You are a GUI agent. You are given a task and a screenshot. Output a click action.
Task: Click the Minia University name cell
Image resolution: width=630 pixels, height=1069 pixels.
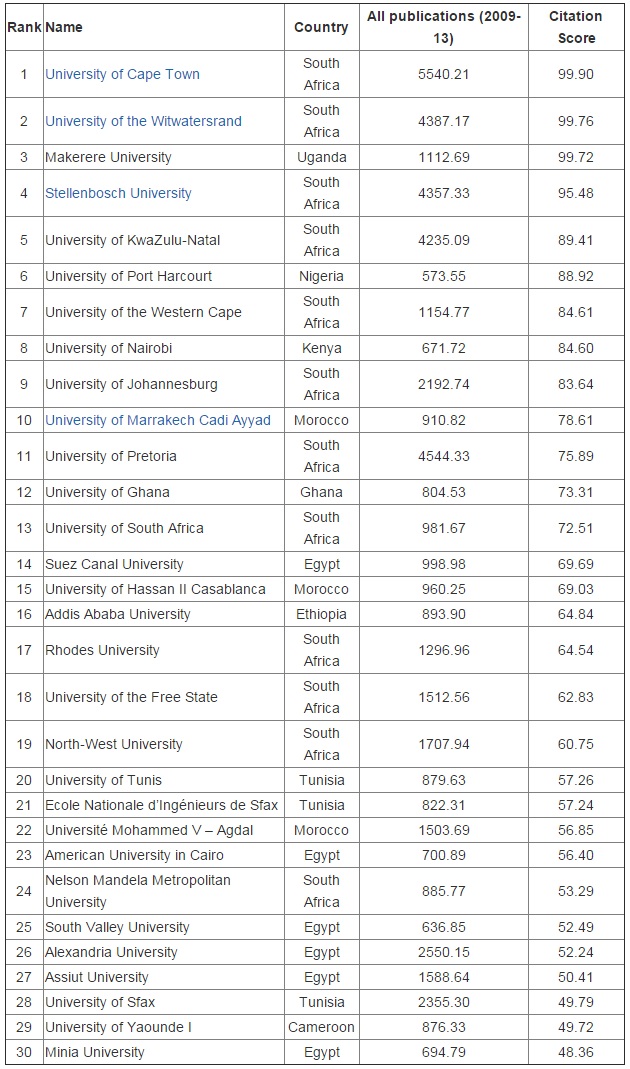(x=95, y=1052)
